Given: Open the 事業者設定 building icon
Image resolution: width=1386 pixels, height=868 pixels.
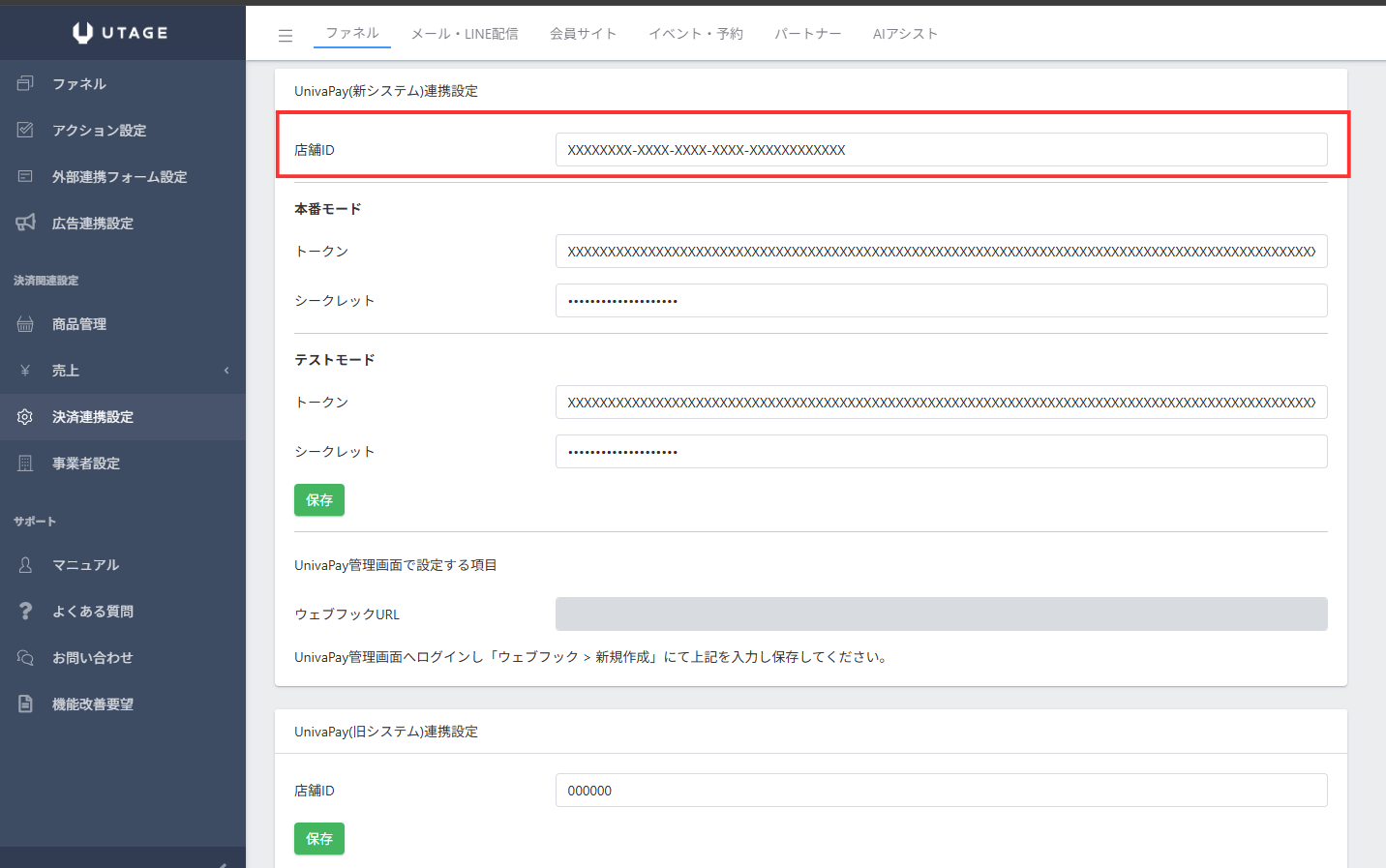Looking at the screenshot, I should (x=25, y=464).
